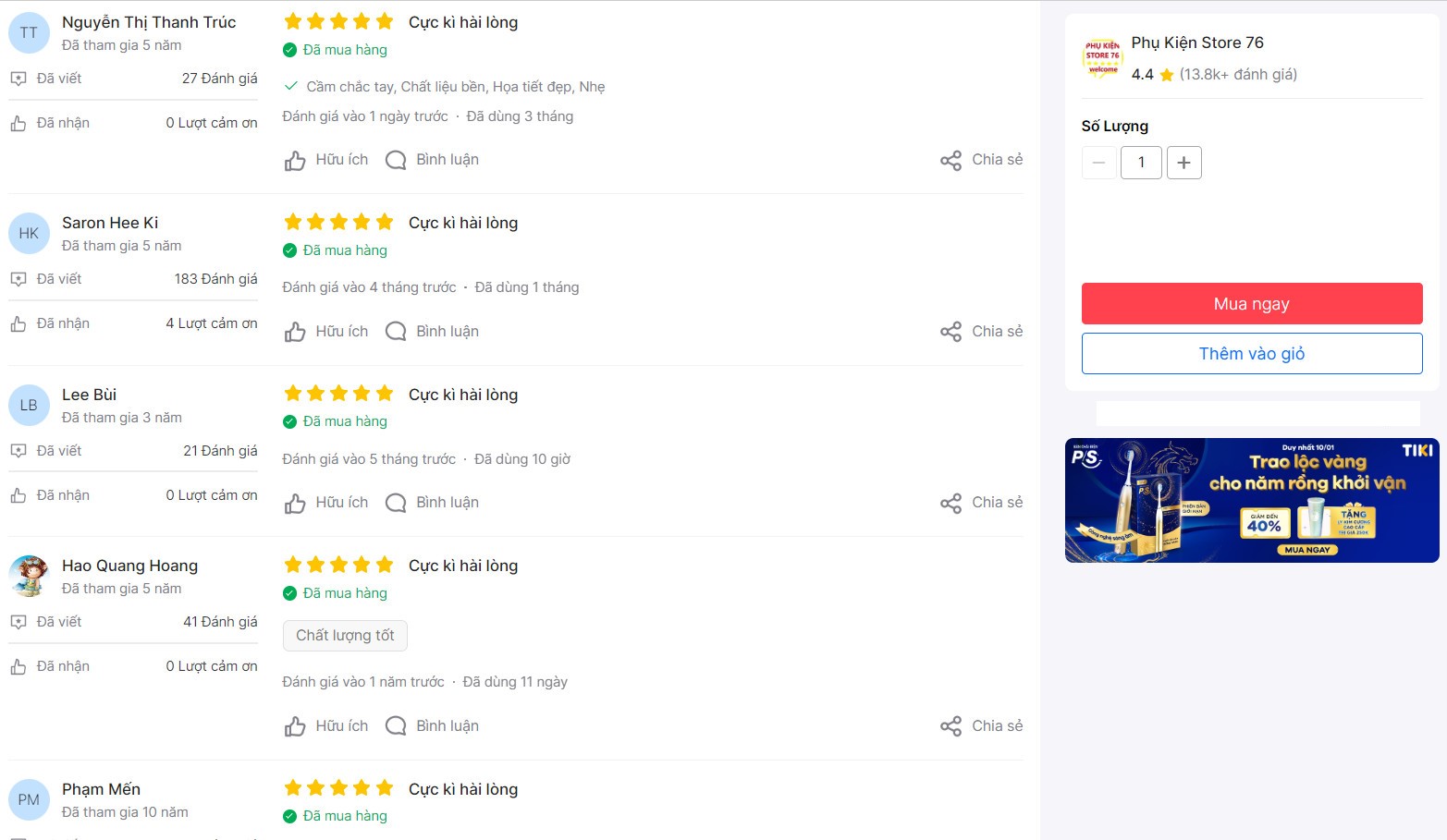The image size is (1447, 840).
Task: Open Phụ Kiện Store 76 shop name link
Action: (1197, 43)
